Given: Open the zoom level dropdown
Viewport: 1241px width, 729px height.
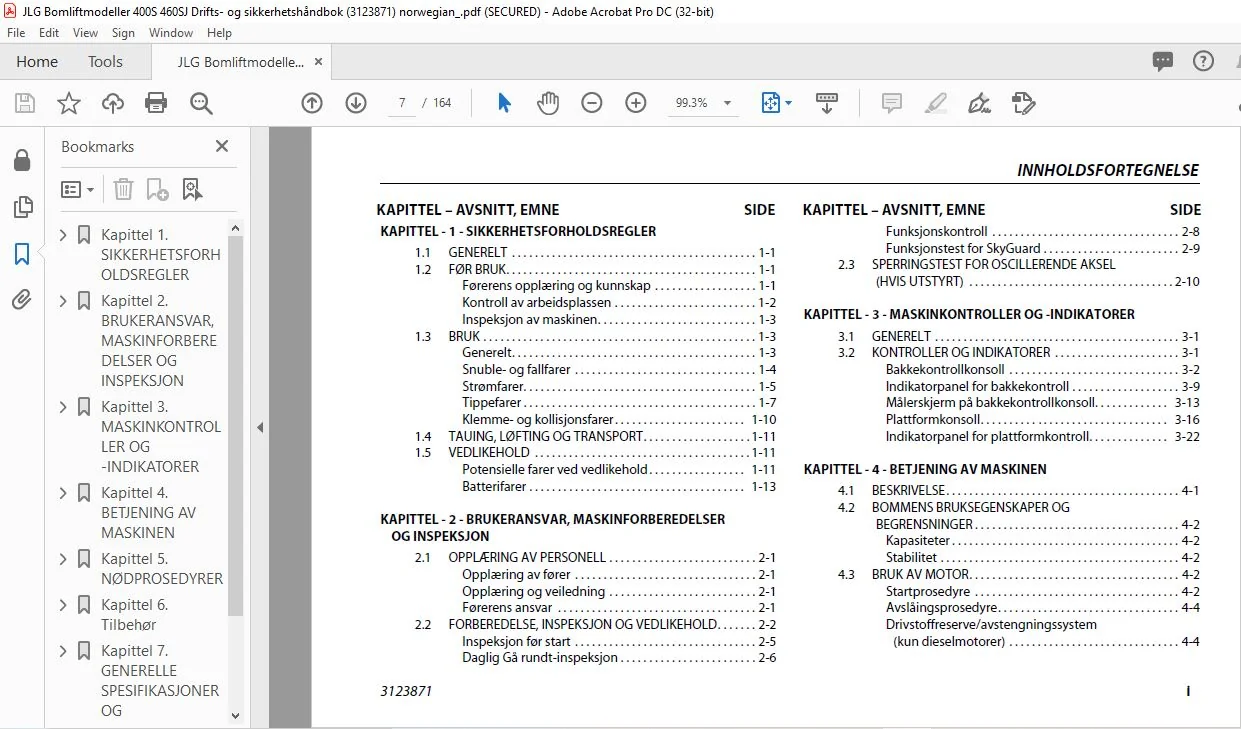Looking at the screenshot, I should click(x=727, y=103).
